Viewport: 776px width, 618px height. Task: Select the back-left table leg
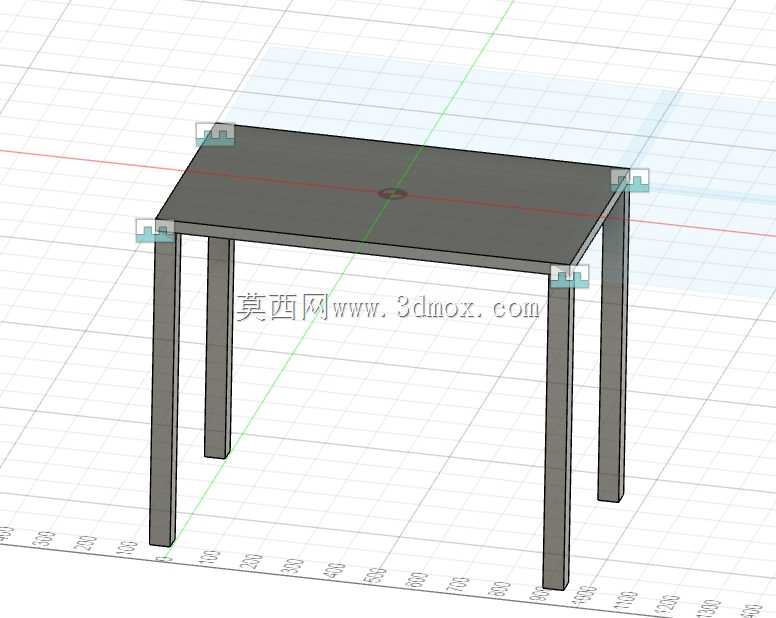tap(219, 347)
